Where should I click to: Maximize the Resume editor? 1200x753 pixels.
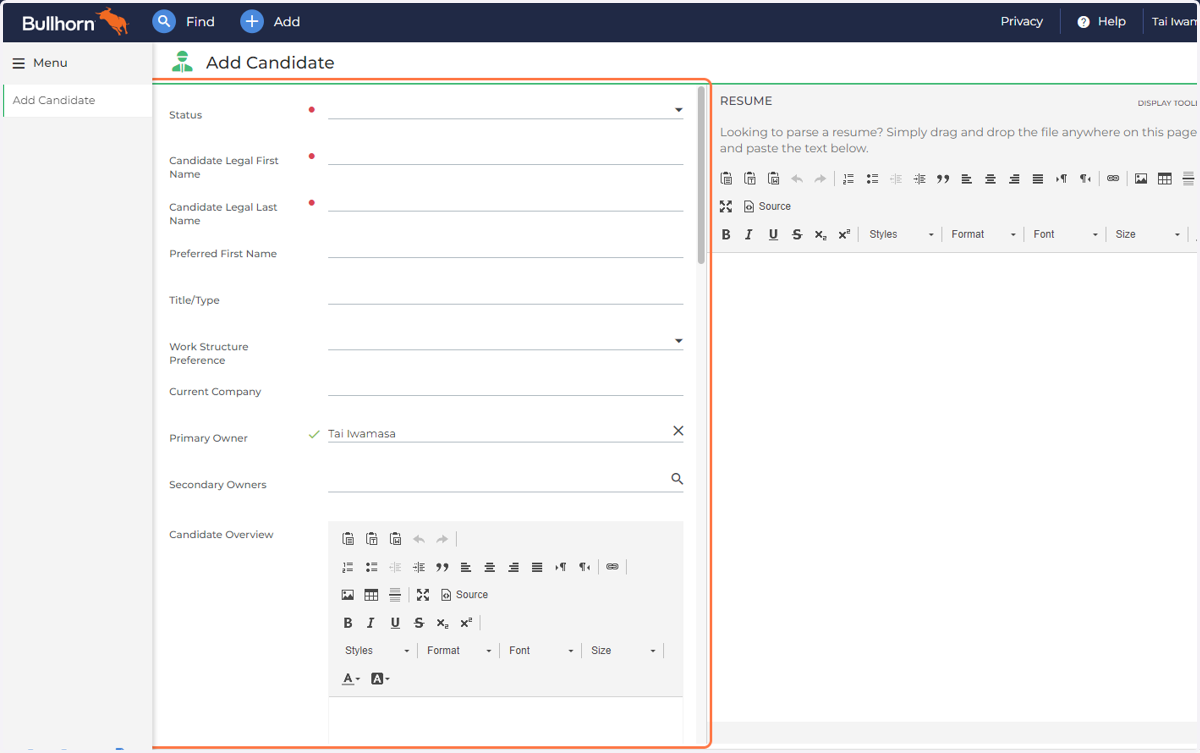(x=726, y=207)
